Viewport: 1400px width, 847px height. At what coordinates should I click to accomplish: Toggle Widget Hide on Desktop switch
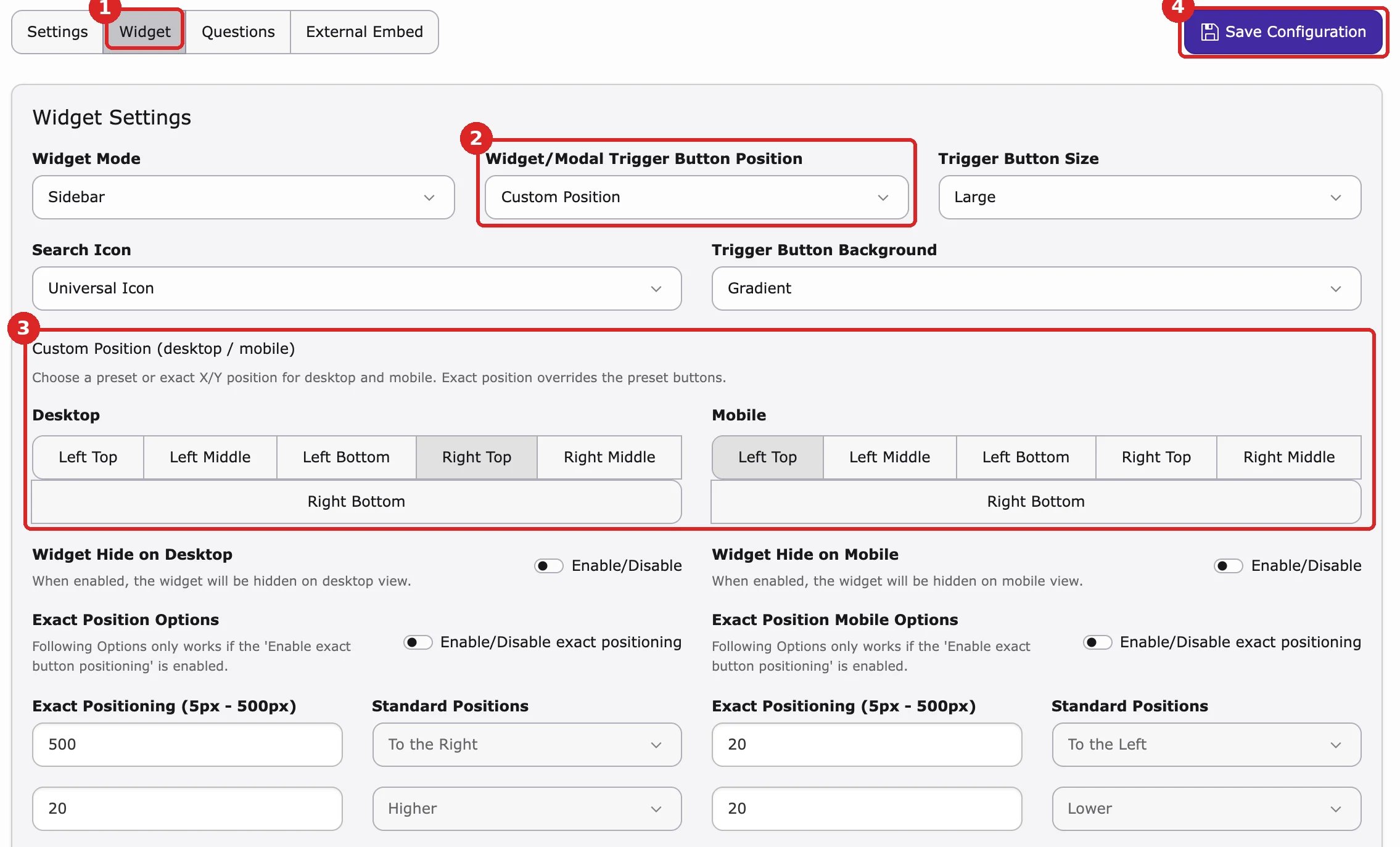548,566
